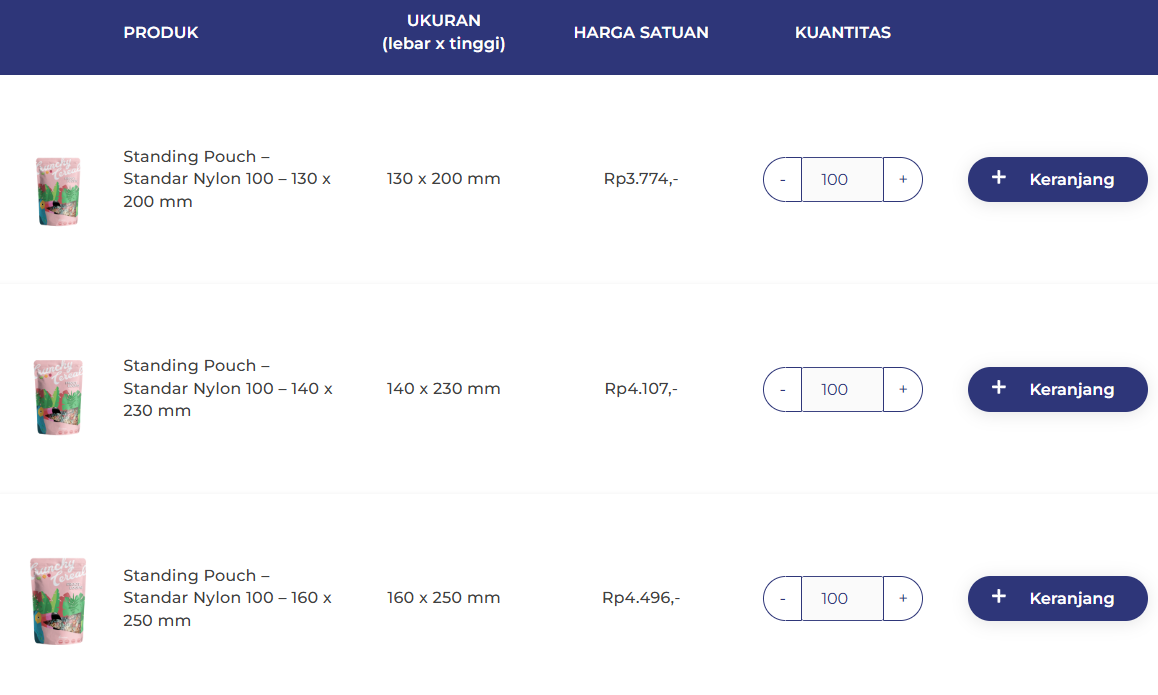This screenshot has width=1158, height=695.
Task: Open the 140 x 230 mm pouch thumbnail
Action: tap(58, 397)
